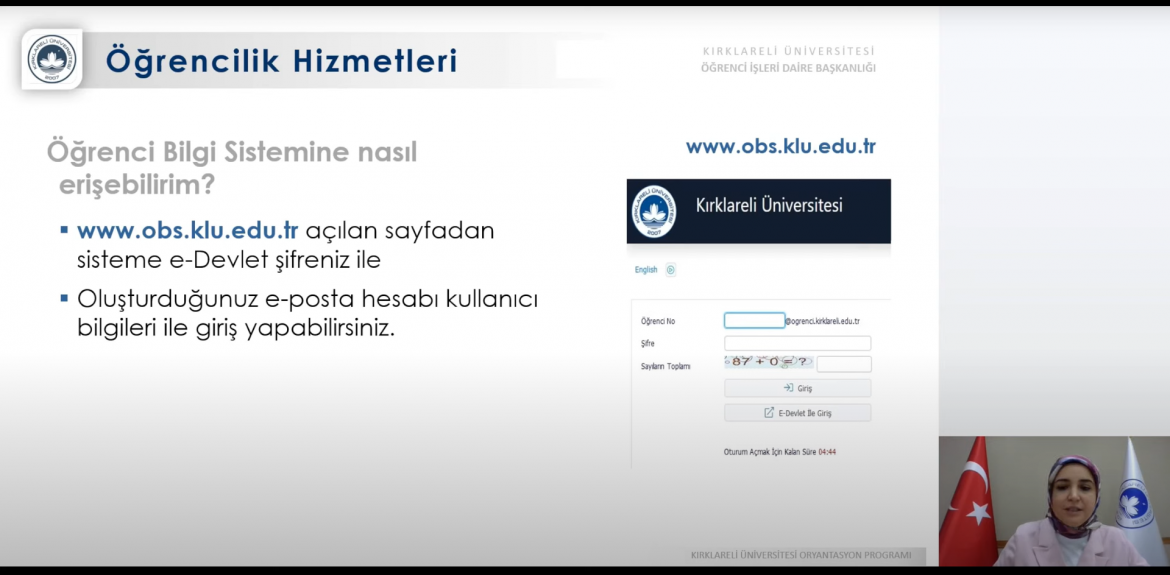Click the university emblem in login banner

pos(654,211)
